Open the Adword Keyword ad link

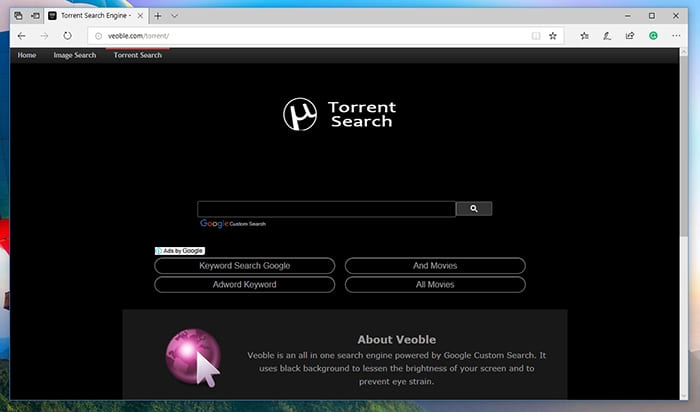pyautogui.click(x=245, y=284)
